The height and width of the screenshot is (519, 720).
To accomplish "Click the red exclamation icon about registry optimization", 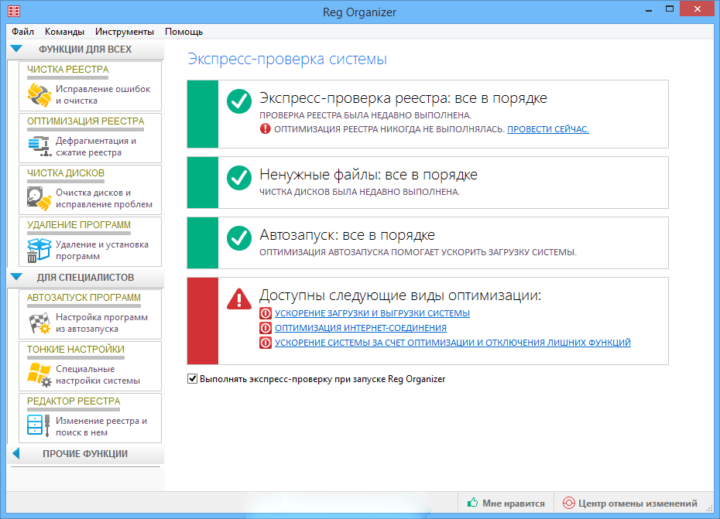I will tap(265, 129).
